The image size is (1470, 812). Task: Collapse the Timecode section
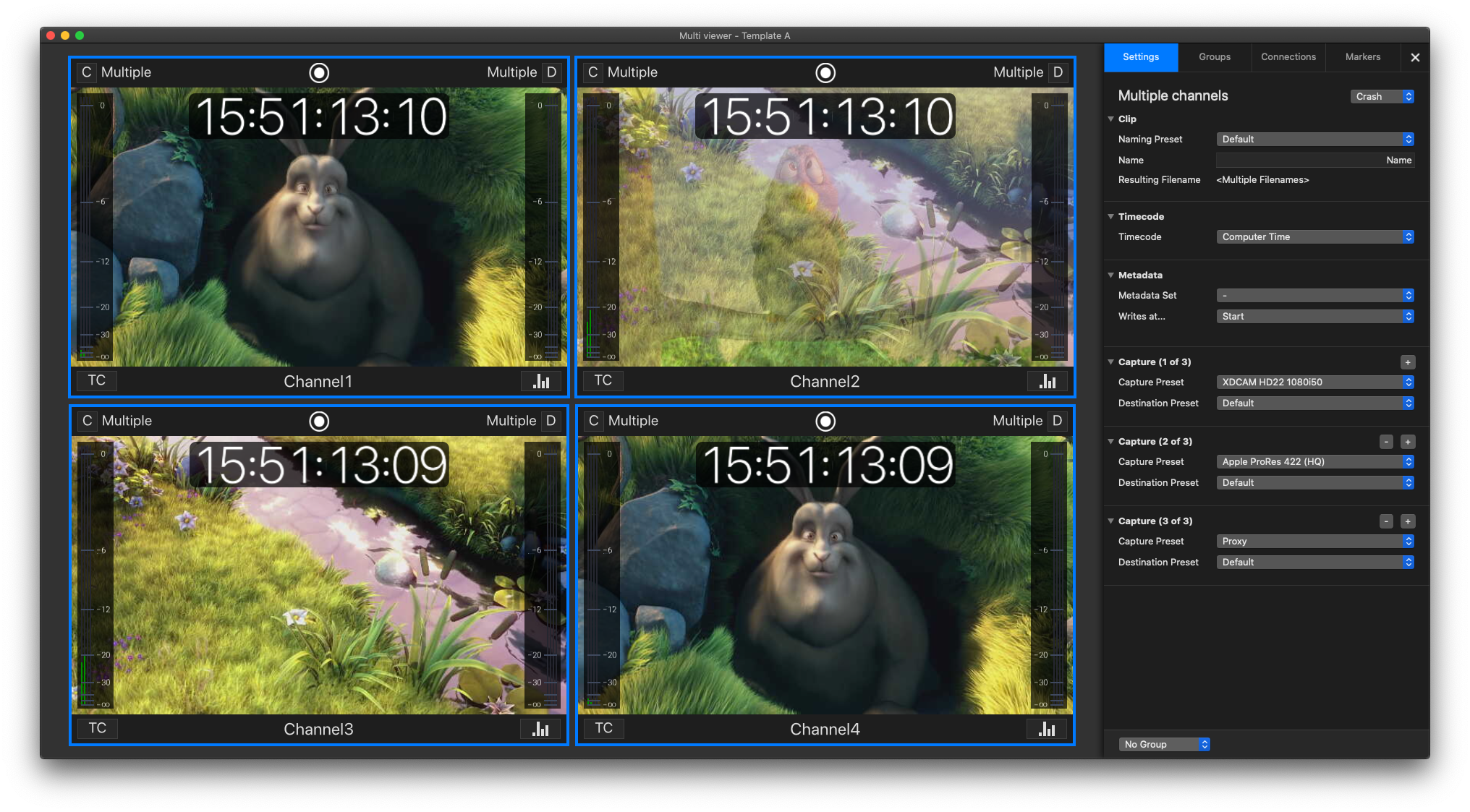(x=1111, y=216)
